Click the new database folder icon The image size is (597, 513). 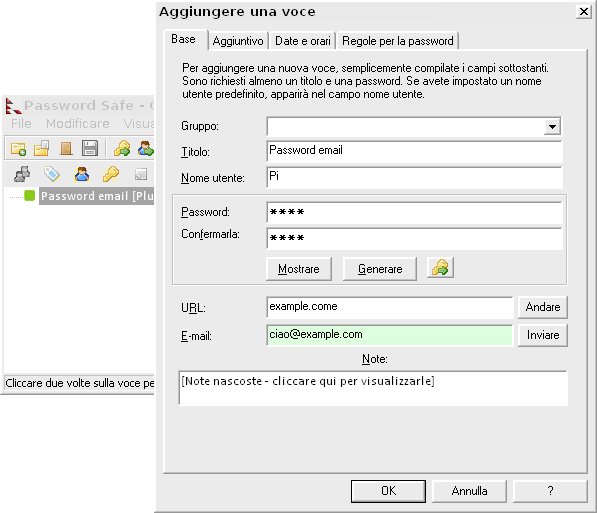pyautogui.click(x=18, y=149)
